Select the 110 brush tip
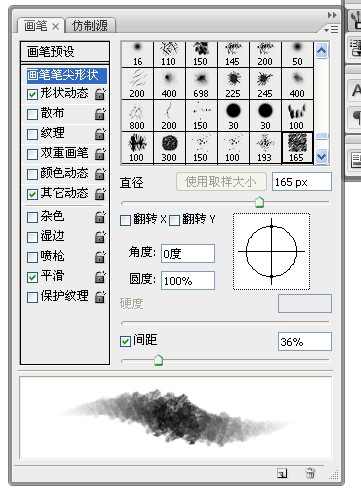 [x=169, y=54]
